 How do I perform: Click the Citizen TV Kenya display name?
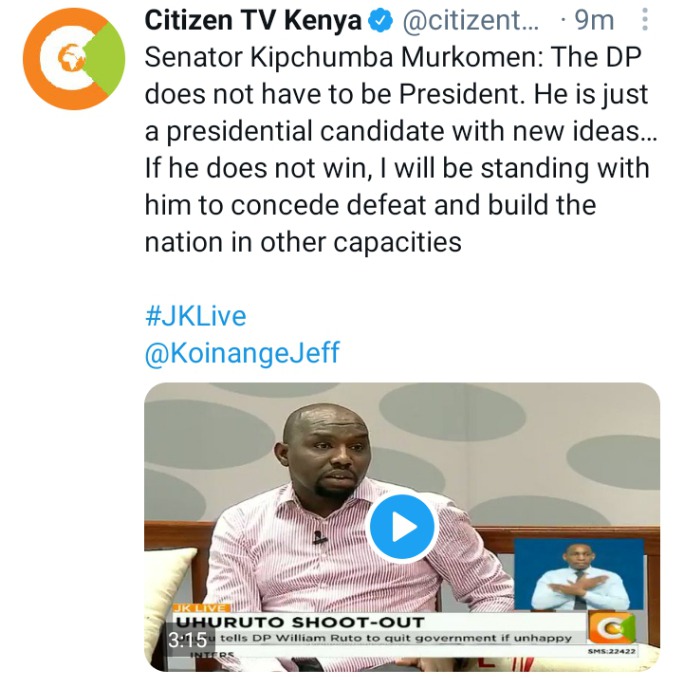point(253,20)
